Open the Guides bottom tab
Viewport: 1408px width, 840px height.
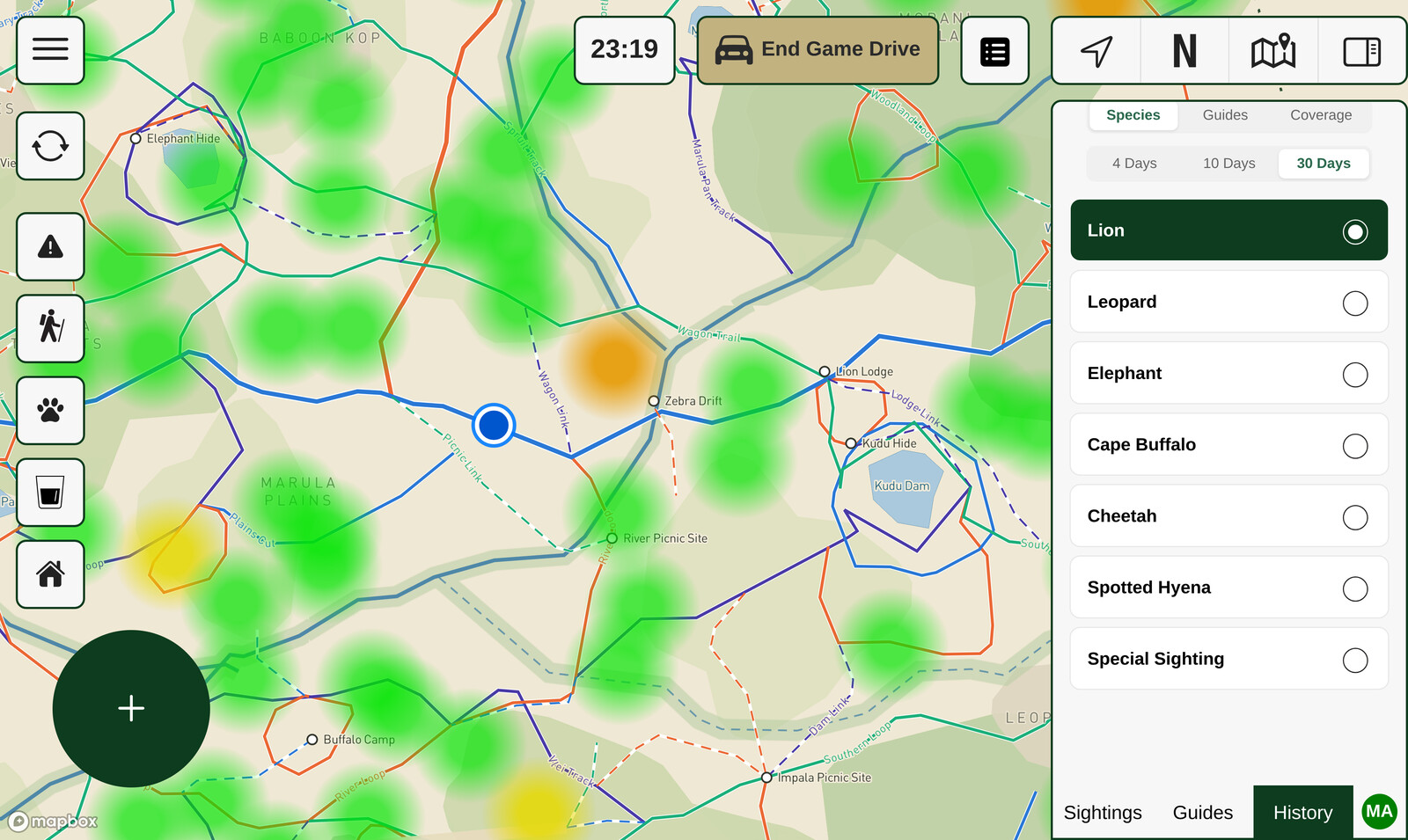tap(1203, 813)
